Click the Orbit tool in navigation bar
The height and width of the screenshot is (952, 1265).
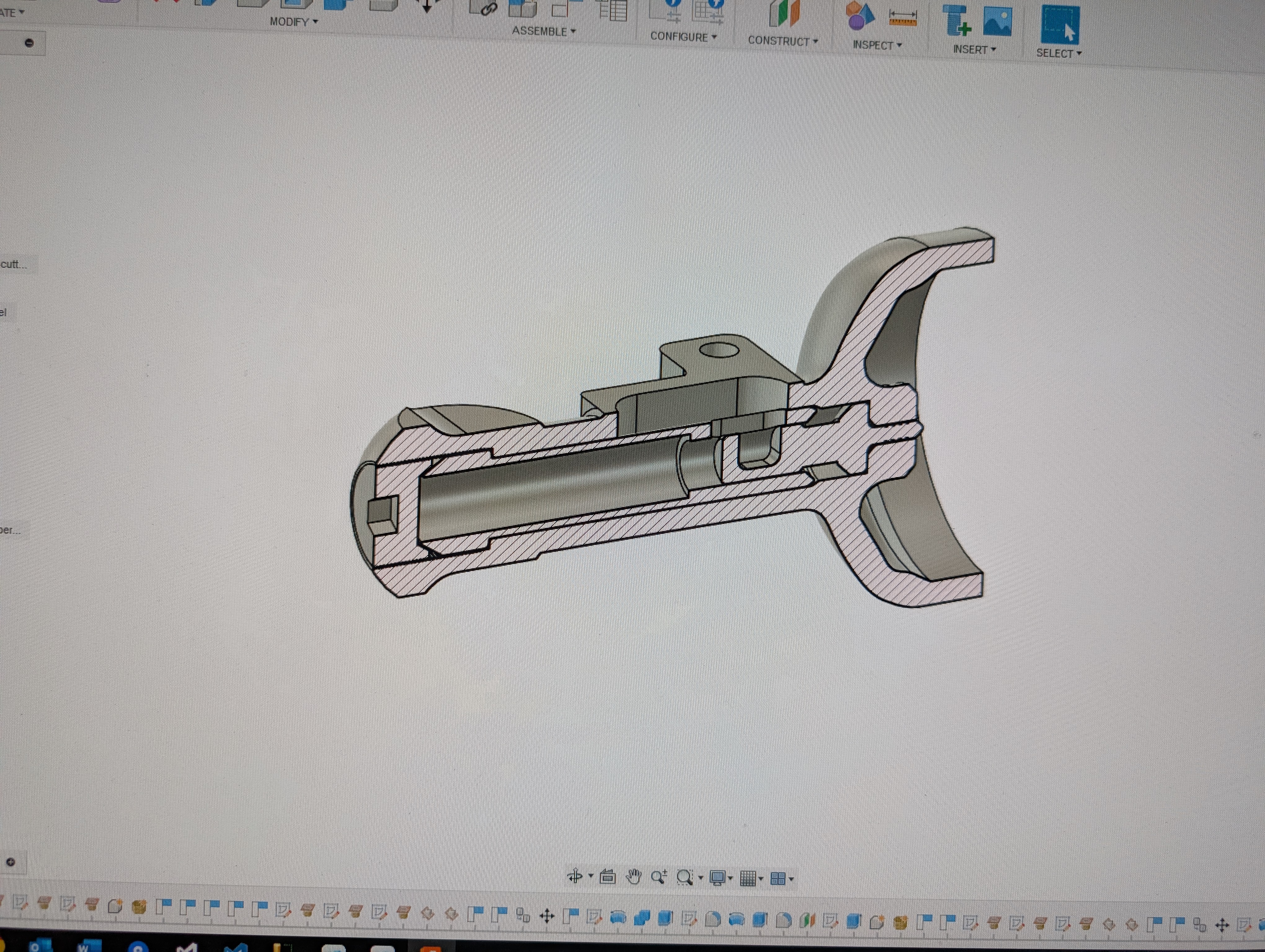click(575, 875)
